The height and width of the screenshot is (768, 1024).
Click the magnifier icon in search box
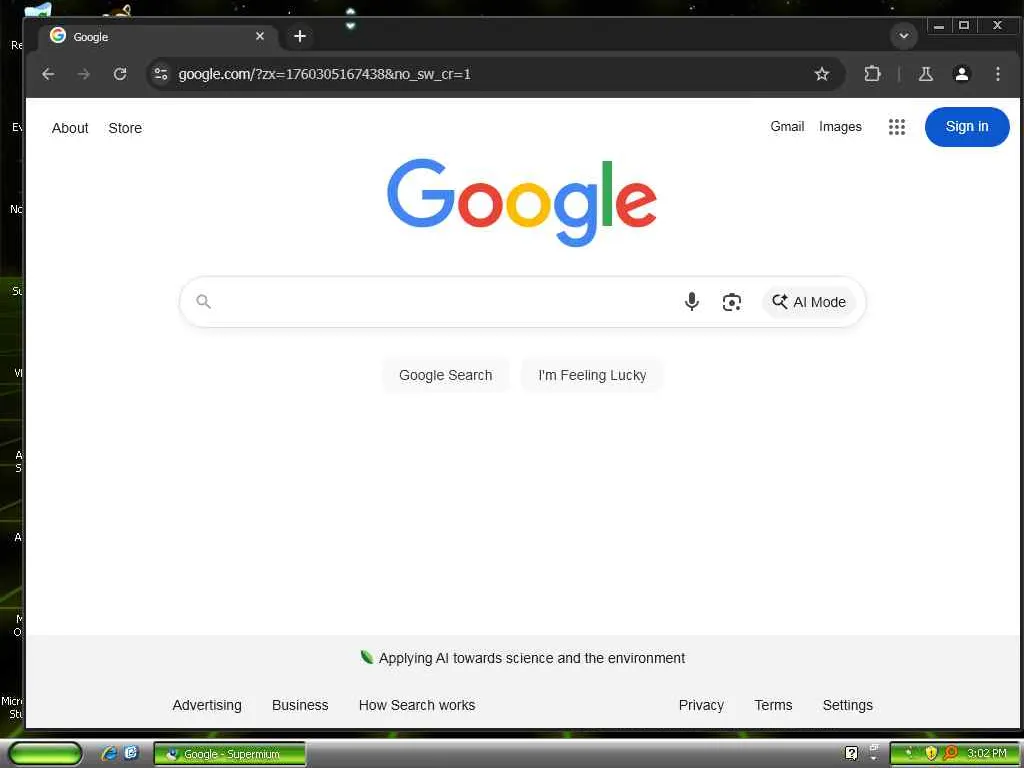(203, 301)
